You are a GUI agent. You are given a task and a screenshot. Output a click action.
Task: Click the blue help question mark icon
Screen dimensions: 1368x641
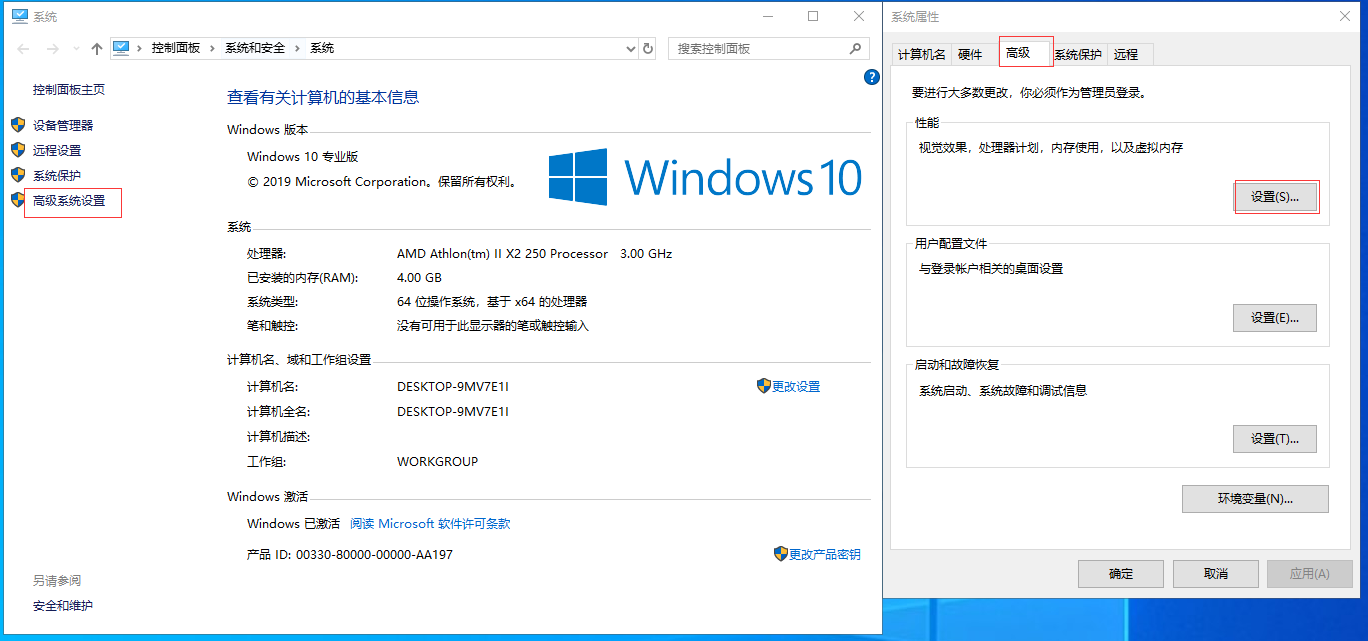(871, 77)
